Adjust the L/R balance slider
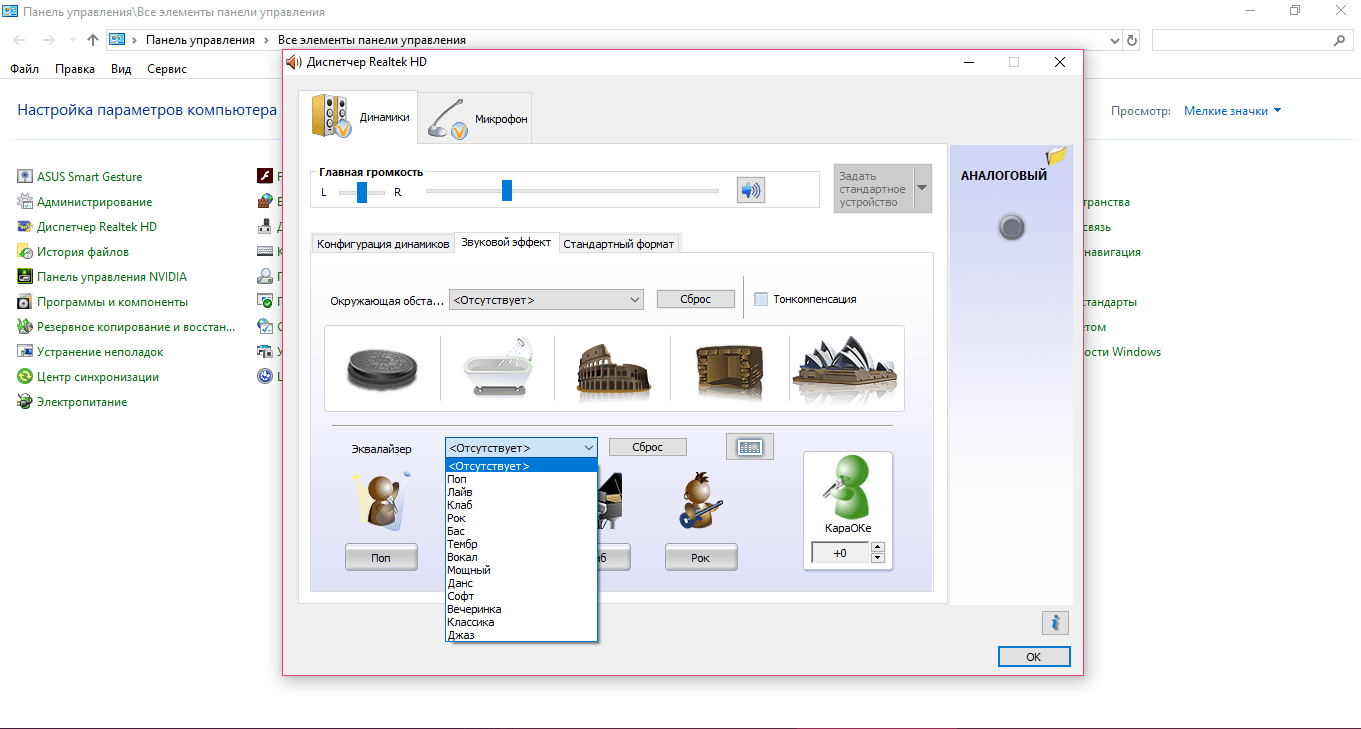Viewport: 1361px width, 729px height. (x=362, y=192)
